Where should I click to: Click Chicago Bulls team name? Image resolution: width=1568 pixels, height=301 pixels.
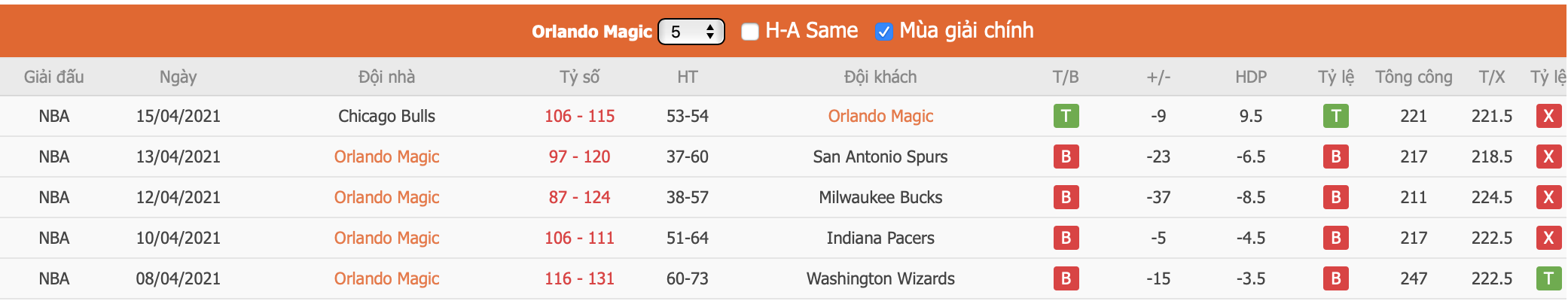[386, 116]
